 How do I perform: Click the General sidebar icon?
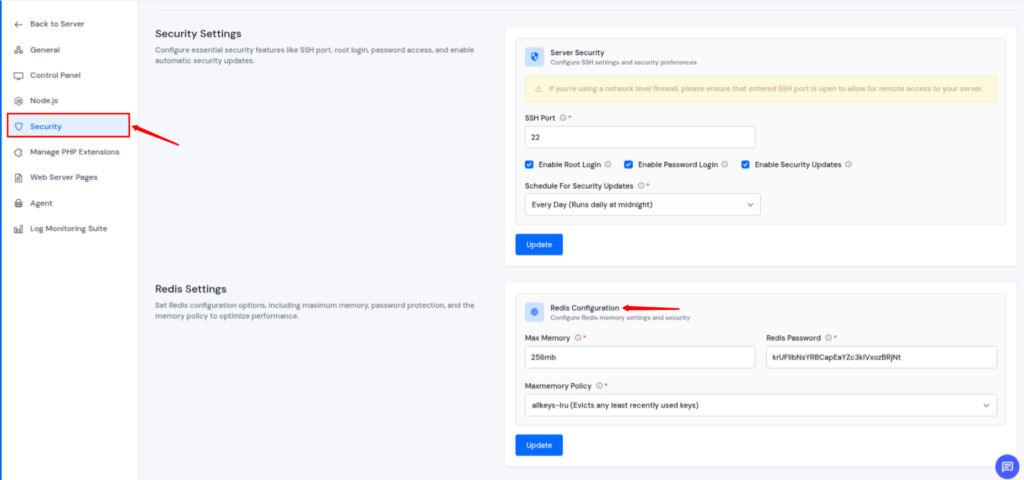pyautogui.click(x=19, y=50)
